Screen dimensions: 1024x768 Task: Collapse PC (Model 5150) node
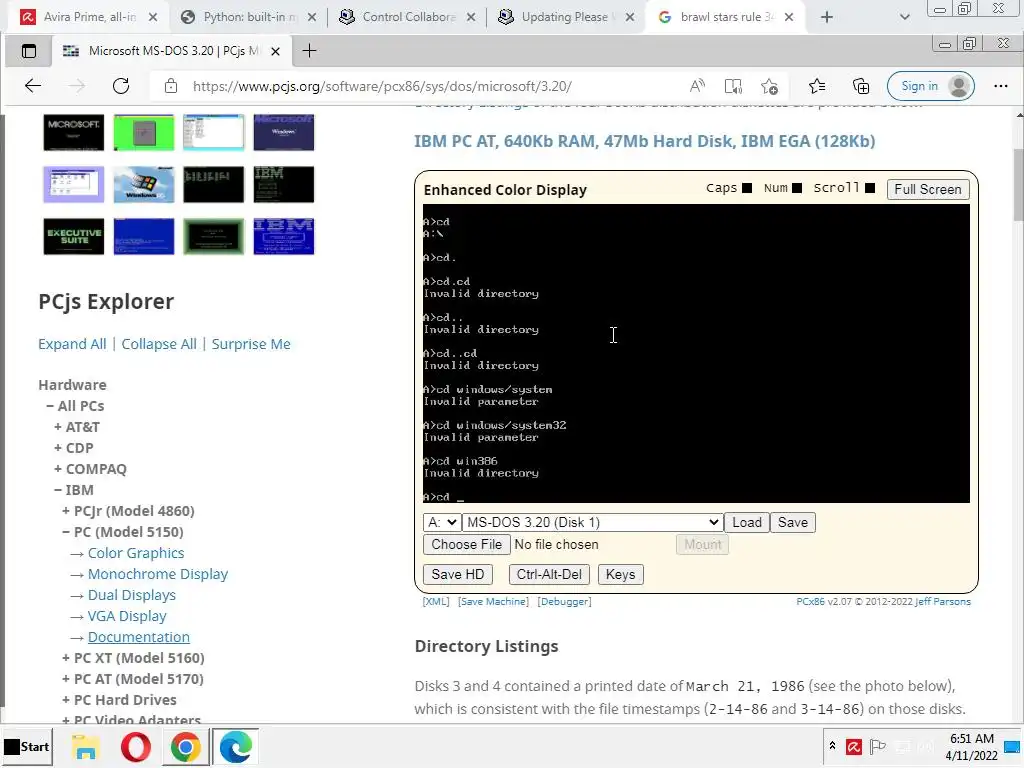pos(123,531)
